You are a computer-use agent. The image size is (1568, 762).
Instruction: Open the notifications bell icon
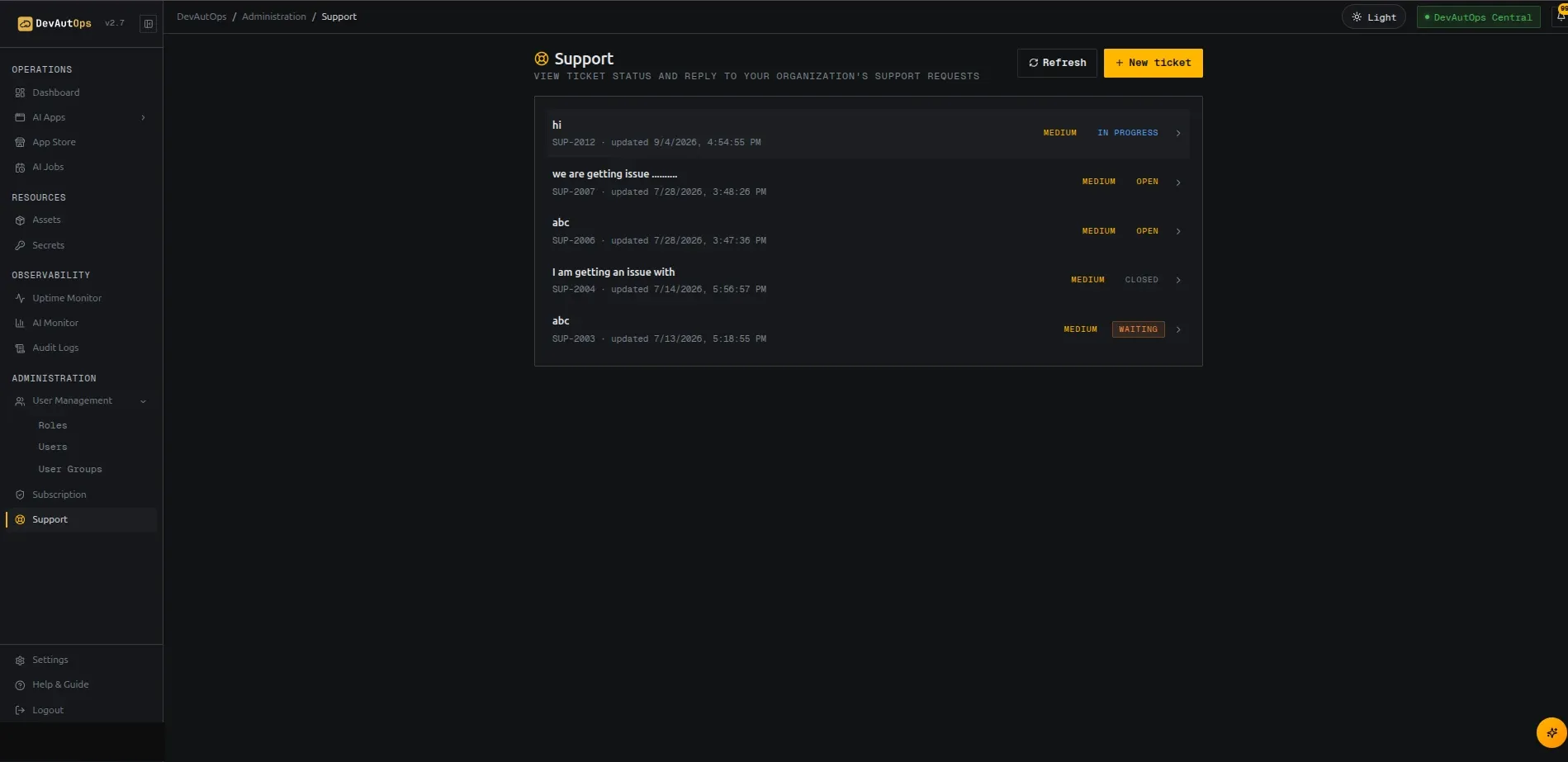coord(1561,15)
